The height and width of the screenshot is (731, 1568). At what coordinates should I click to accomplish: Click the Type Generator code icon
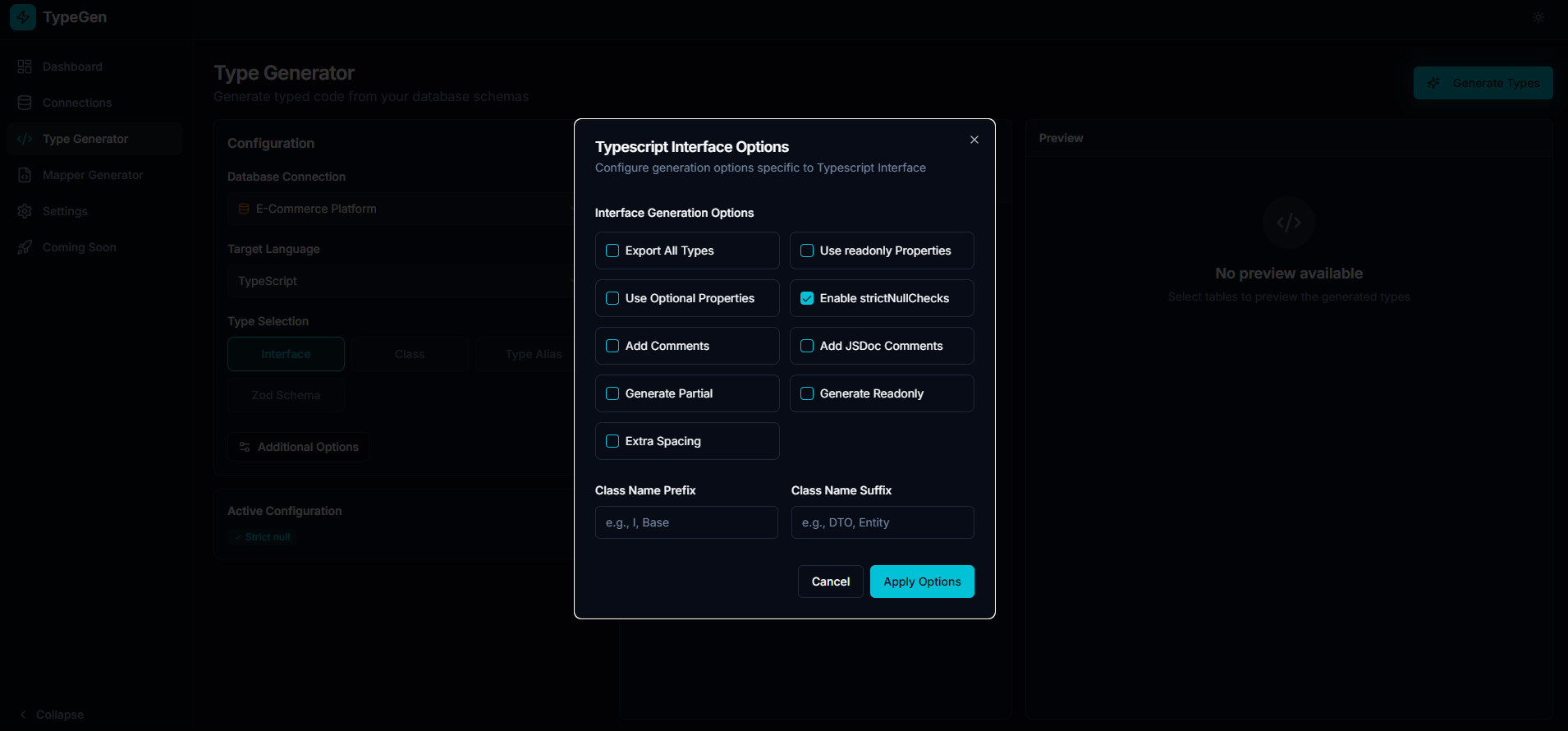point(25,139)
